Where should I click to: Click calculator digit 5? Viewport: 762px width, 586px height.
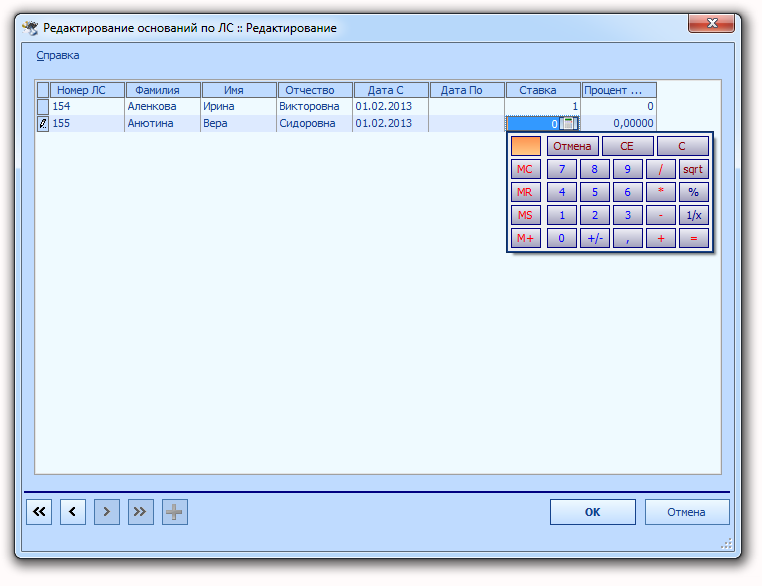[x=594, y=192]
